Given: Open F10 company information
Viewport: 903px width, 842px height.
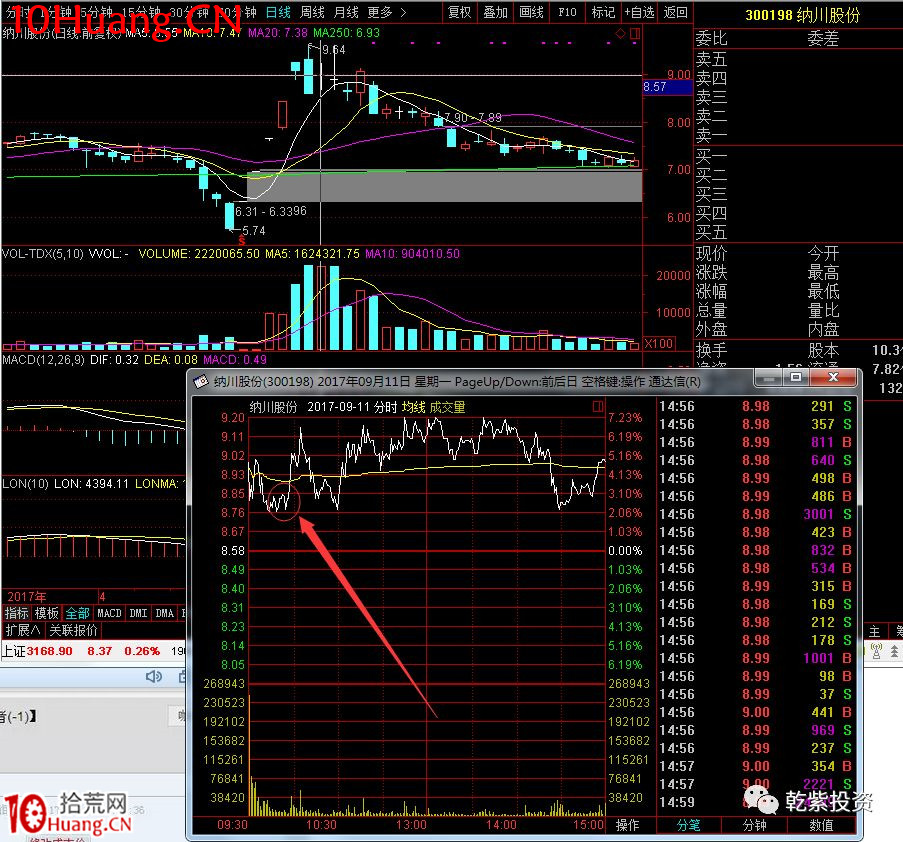Looking at the screenshot, I should (567, 12).
